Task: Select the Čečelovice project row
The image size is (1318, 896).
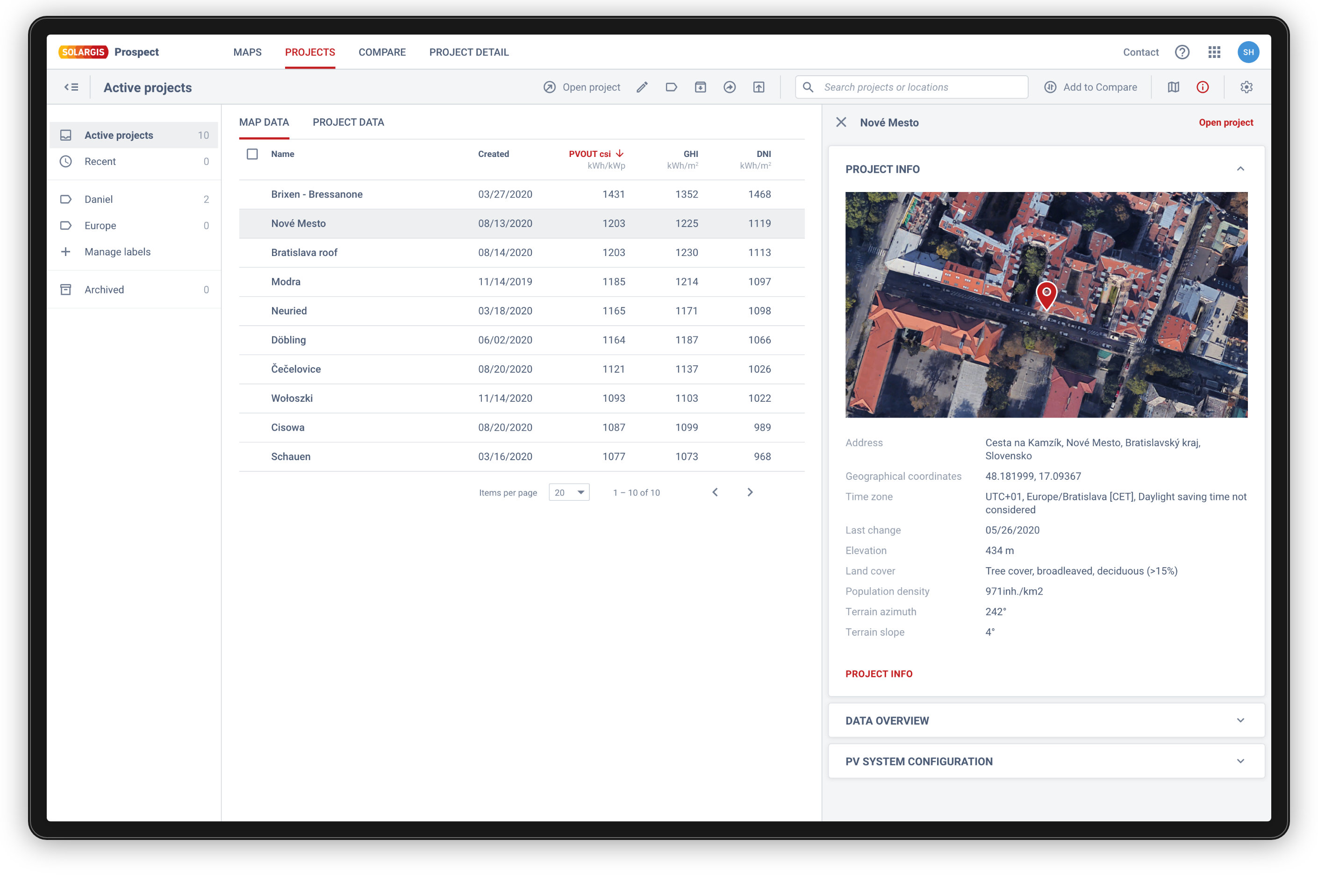Action: (x=522, y=370)
